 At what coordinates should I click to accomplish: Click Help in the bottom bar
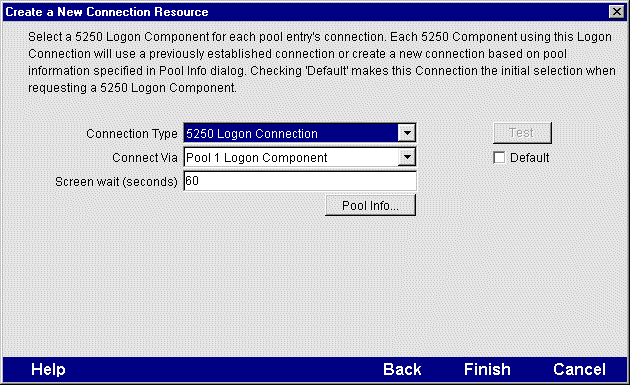pos(48,369)
